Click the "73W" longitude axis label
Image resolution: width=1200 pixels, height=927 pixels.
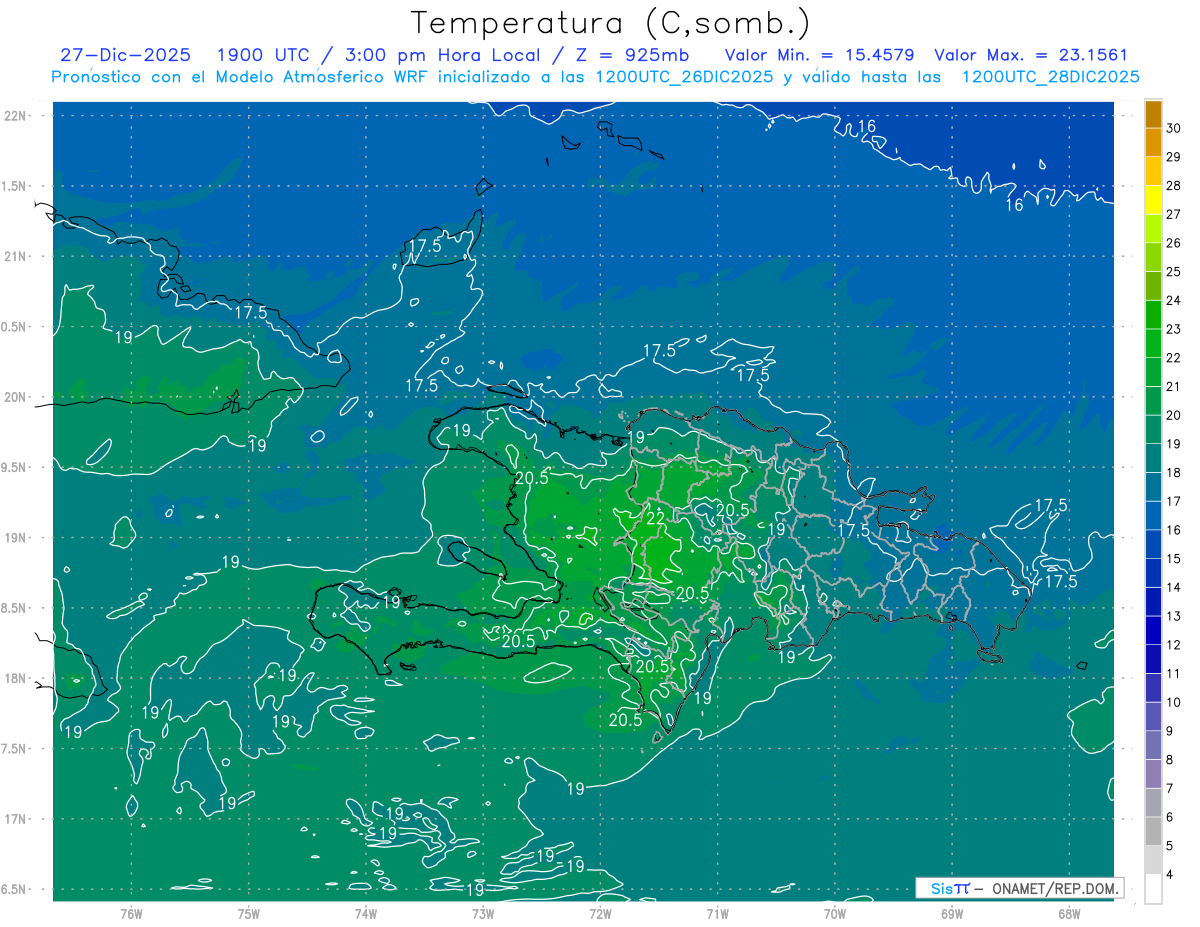483,913
